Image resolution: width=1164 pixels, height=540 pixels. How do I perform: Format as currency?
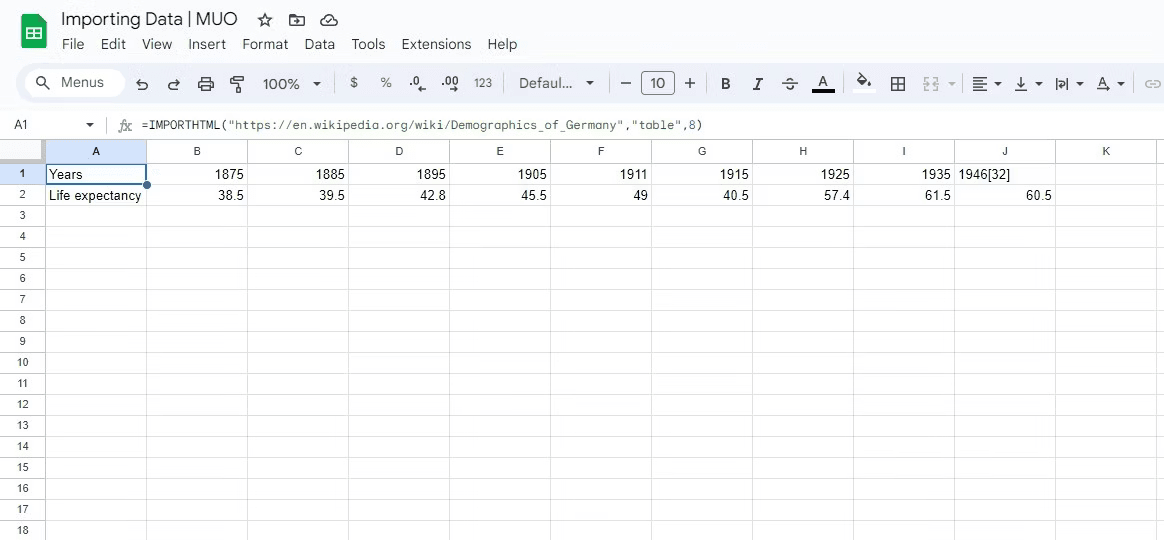point(353,83)
